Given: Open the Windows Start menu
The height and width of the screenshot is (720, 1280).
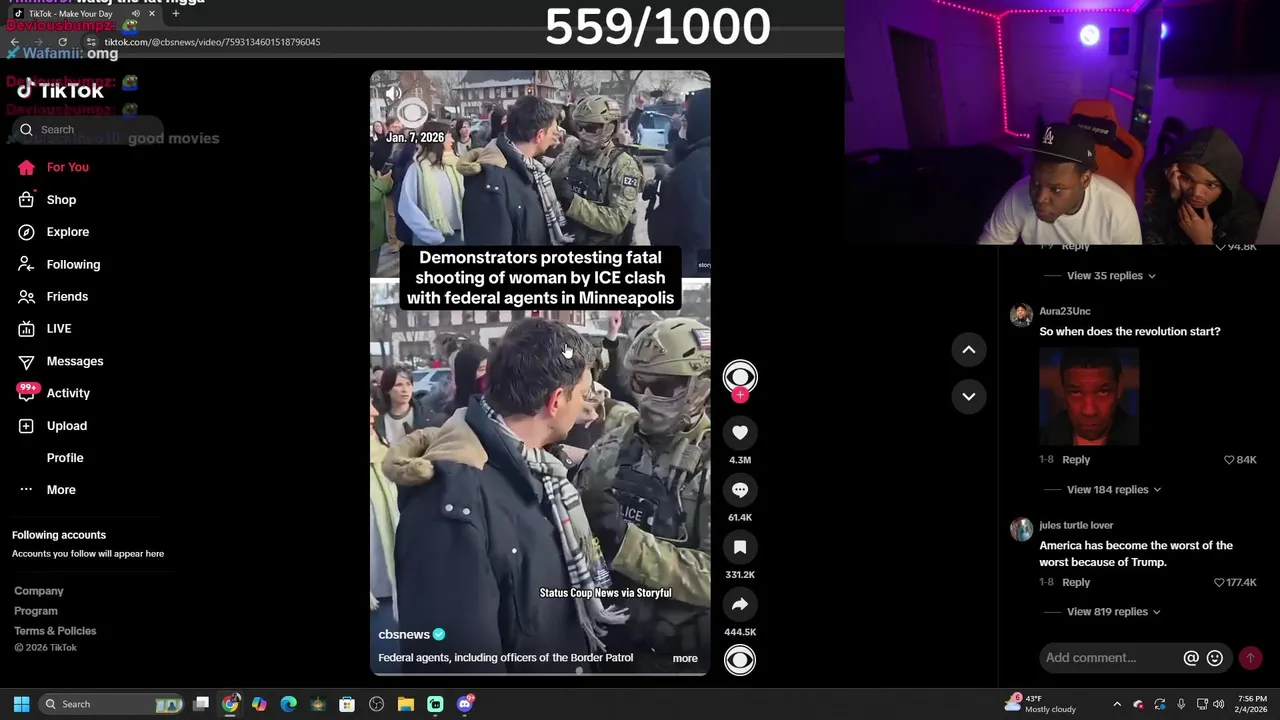Looking at the screenshot, I should [x=21, y=704].
